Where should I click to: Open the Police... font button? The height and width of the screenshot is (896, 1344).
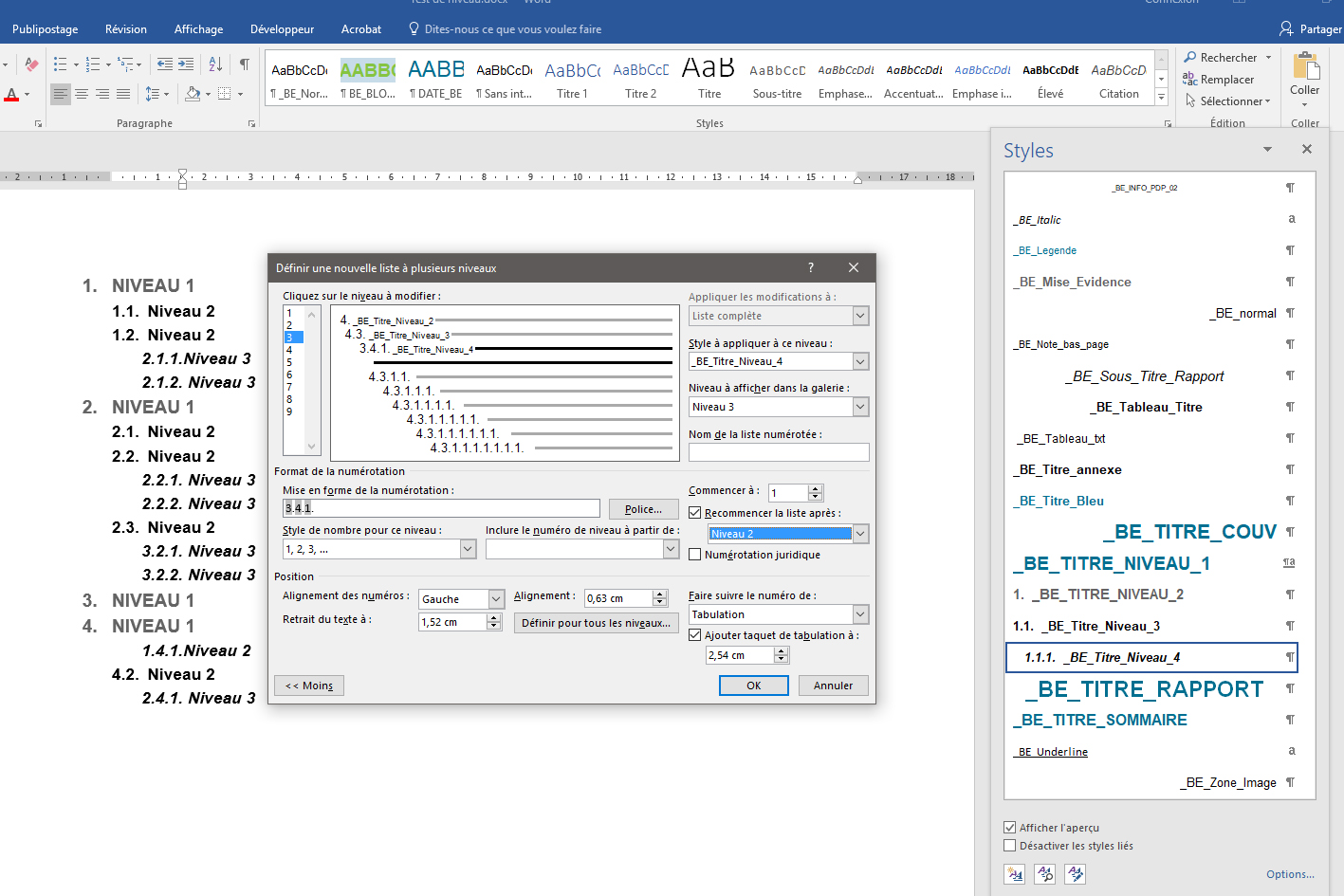[644, 509]
